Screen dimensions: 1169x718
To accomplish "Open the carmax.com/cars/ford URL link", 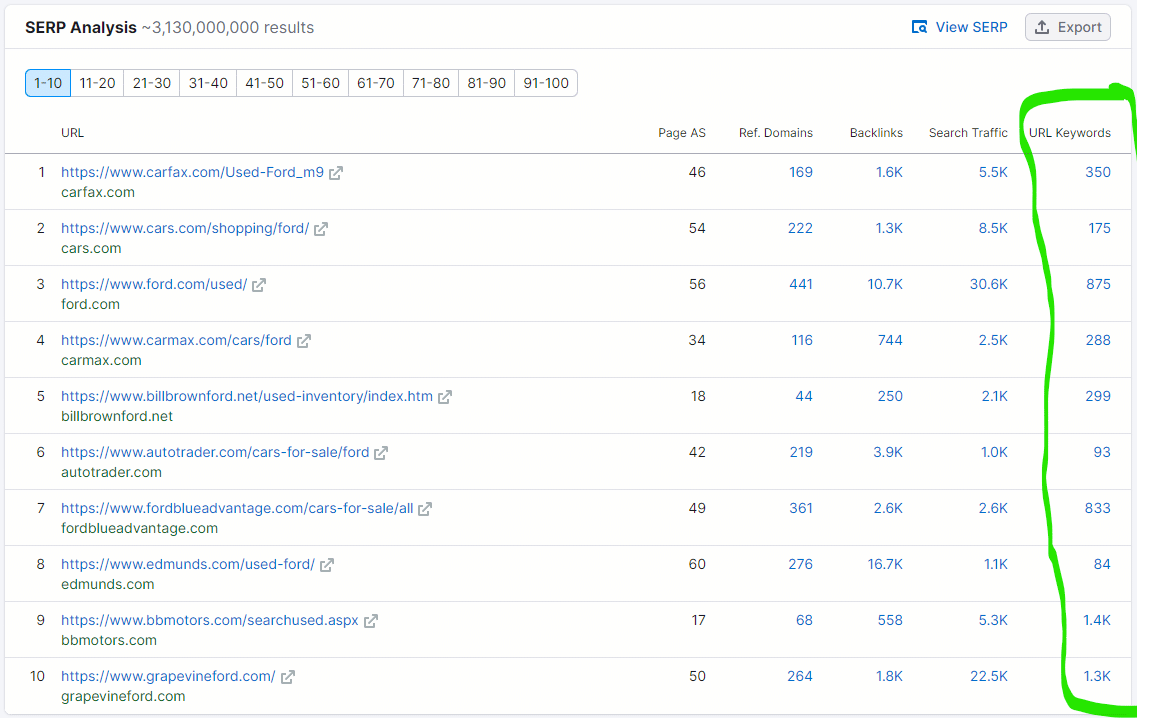I will [x=176, y=340].
